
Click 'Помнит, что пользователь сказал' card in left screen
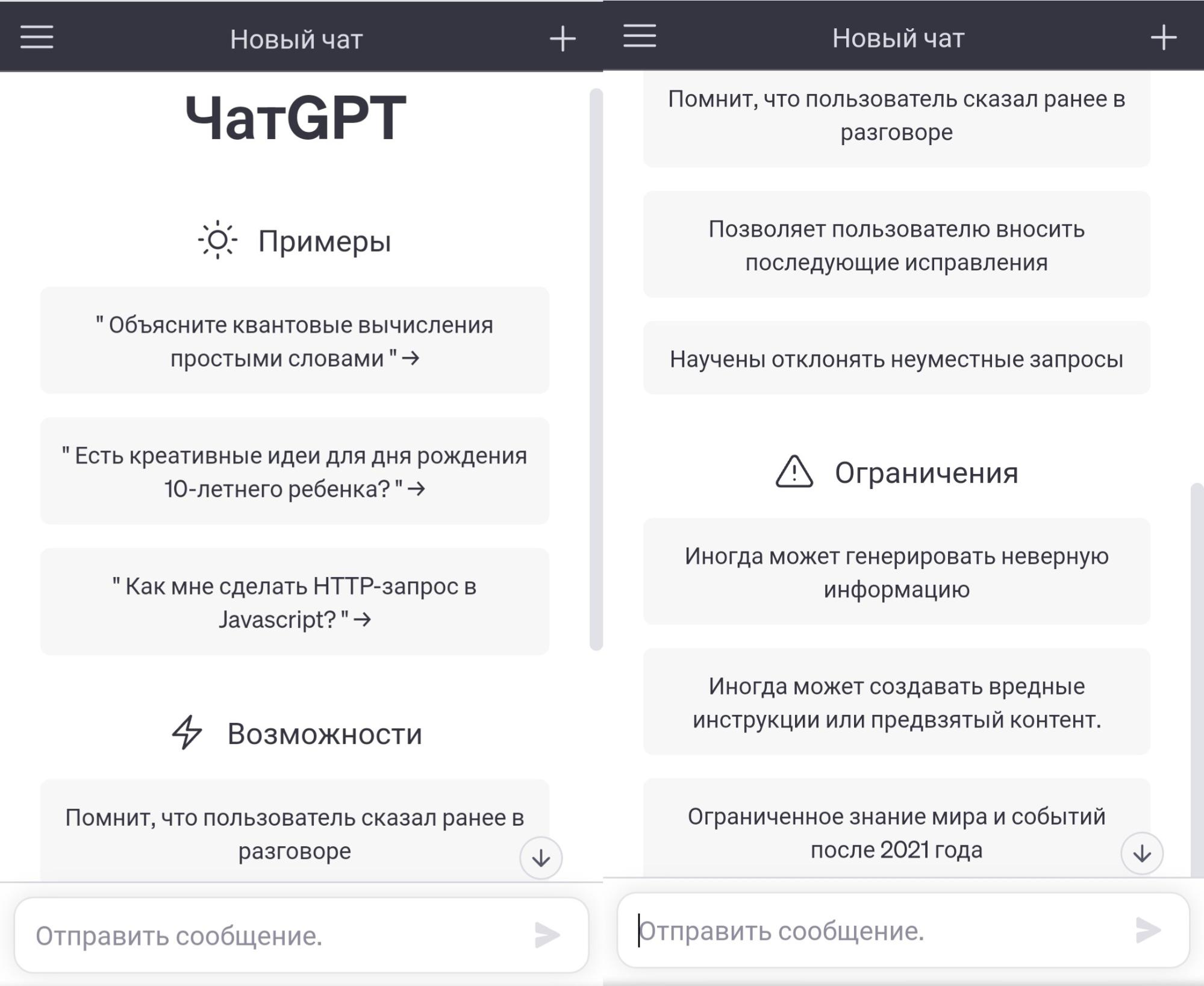(295, 831)
